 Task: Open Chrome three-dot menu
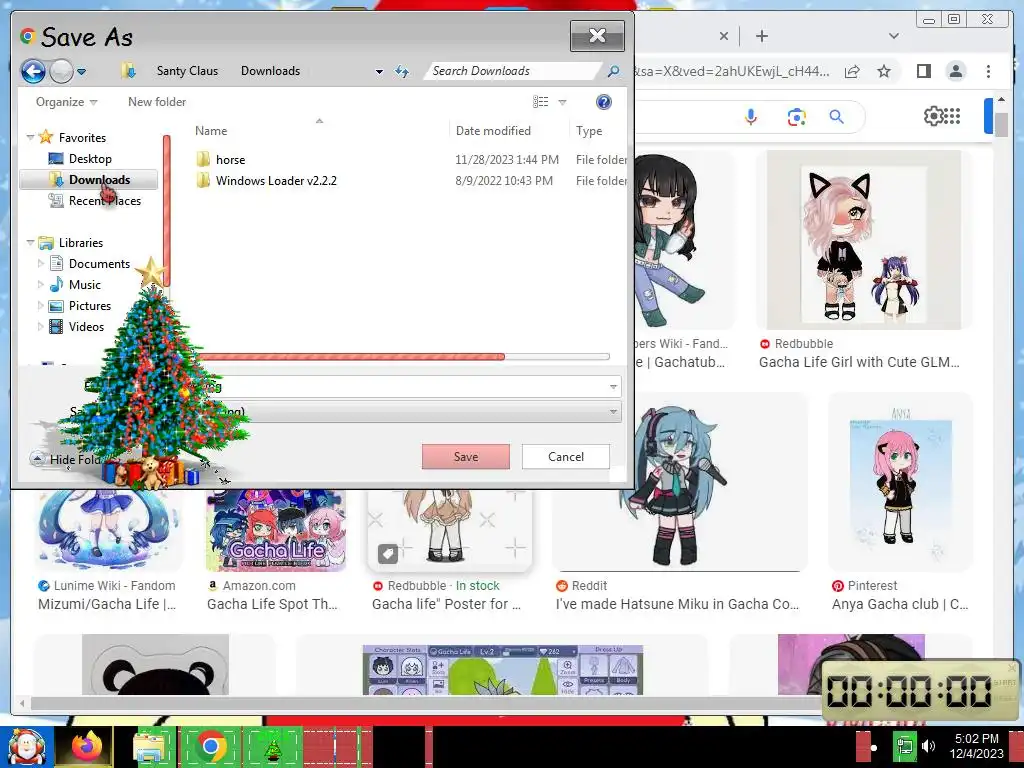[988, 71]
